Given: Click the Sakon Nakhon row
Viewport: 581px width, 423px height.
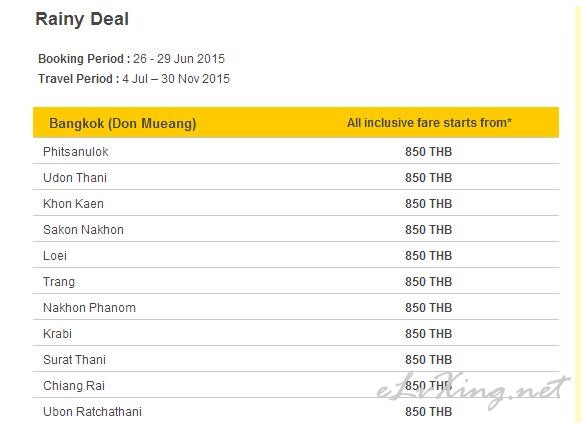Looking at the screenshot, I should click(296, 229).
